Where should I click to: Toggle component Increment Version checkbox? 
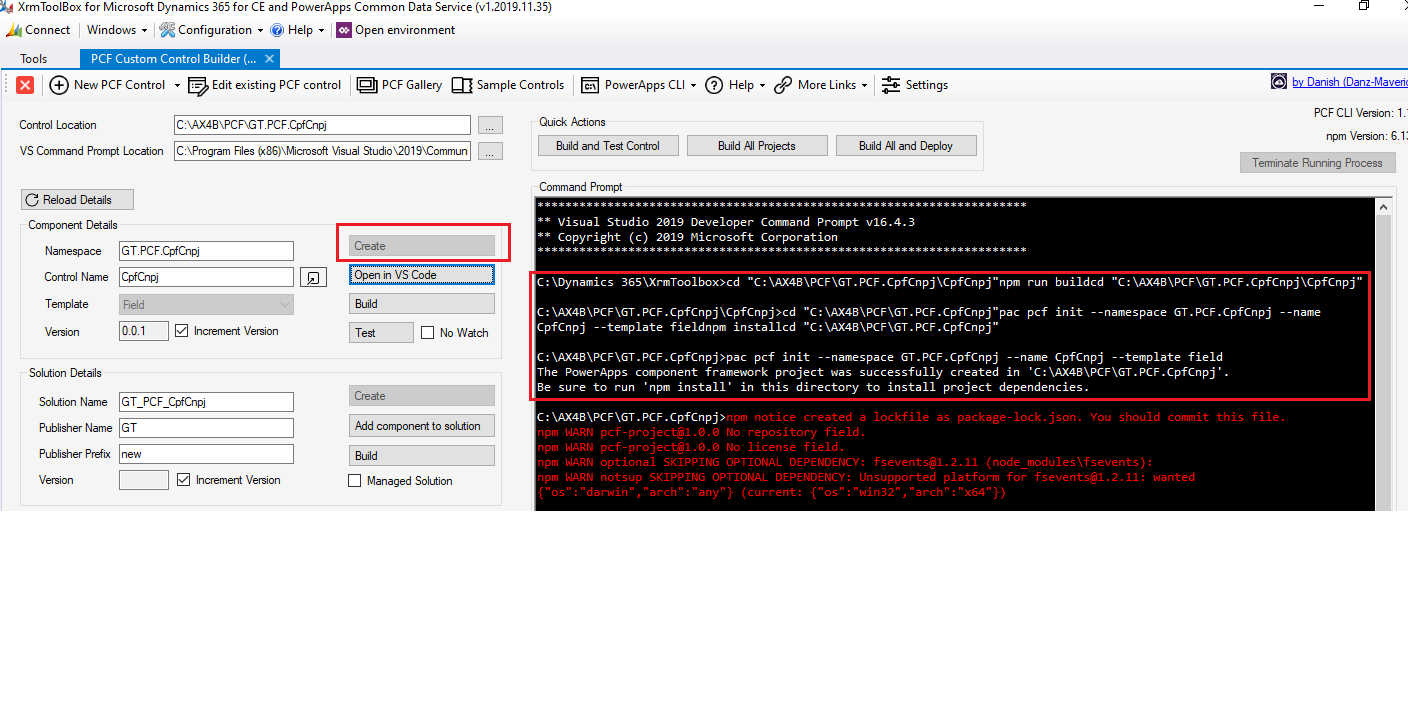click(x=182, y=331)
